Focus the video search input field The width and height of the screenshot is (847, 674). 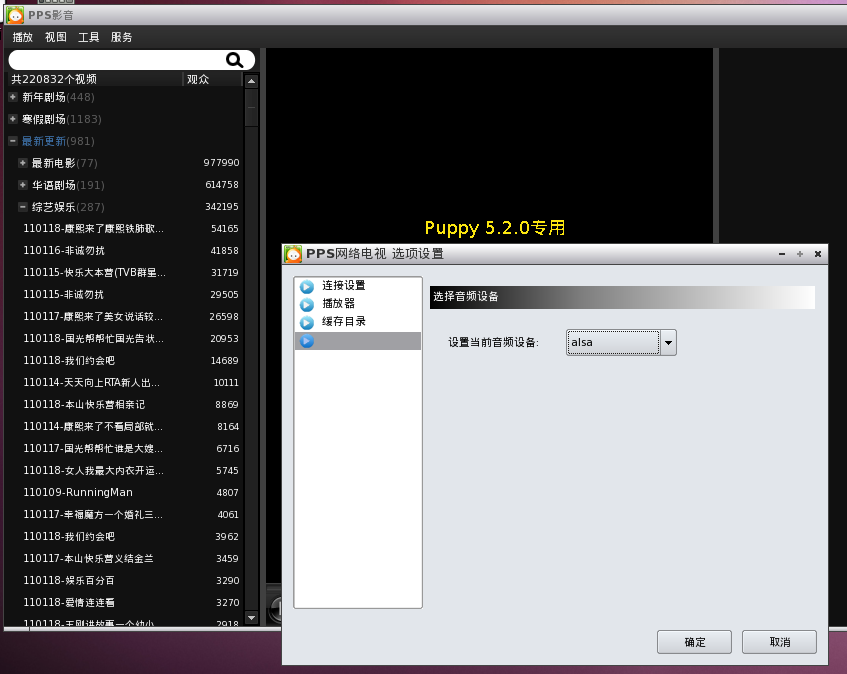pyautogui.click(x=117, y=60)
